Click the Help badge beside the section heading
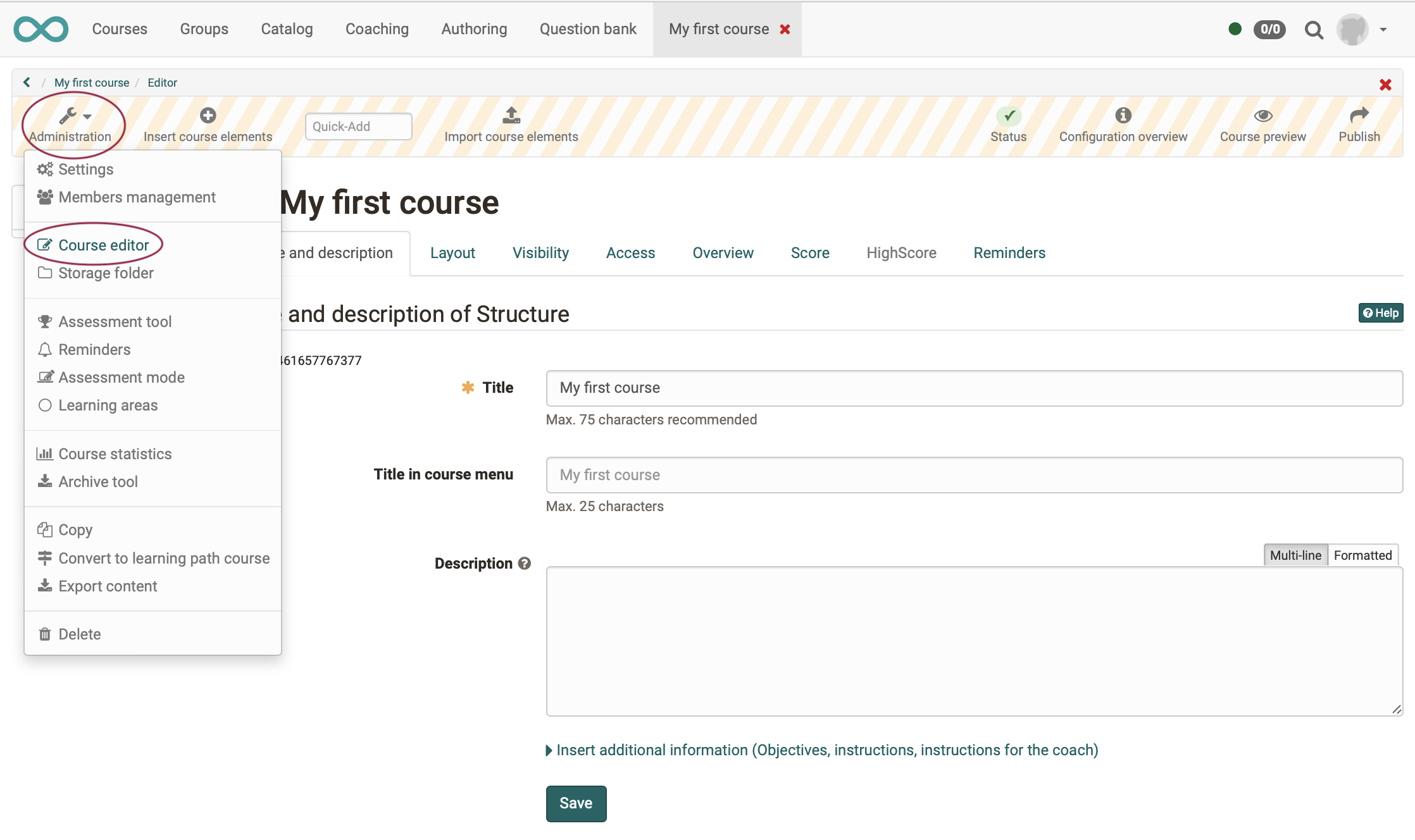Viewport: 1415px width, 840px height. pyautogui.click(x=1380, y=312)
